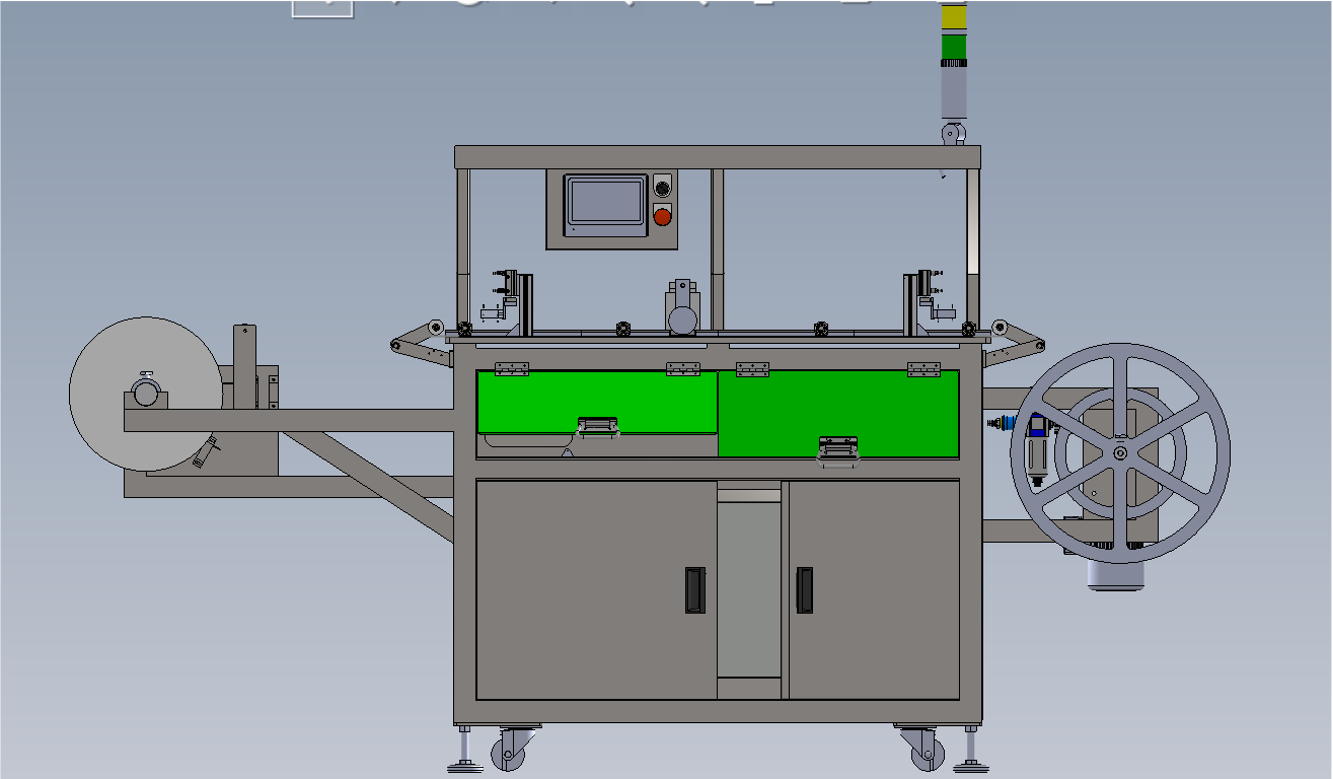
Task: Click the red emergency stop button
Action: [661, 215]
